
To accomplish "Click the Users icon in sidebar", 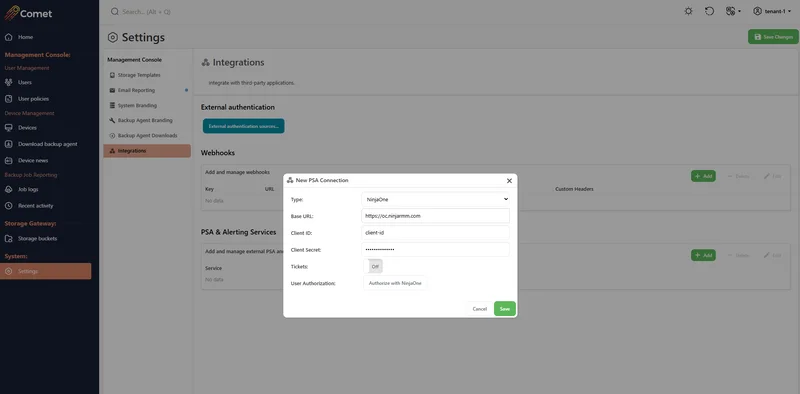I will [x=8, y=82].
